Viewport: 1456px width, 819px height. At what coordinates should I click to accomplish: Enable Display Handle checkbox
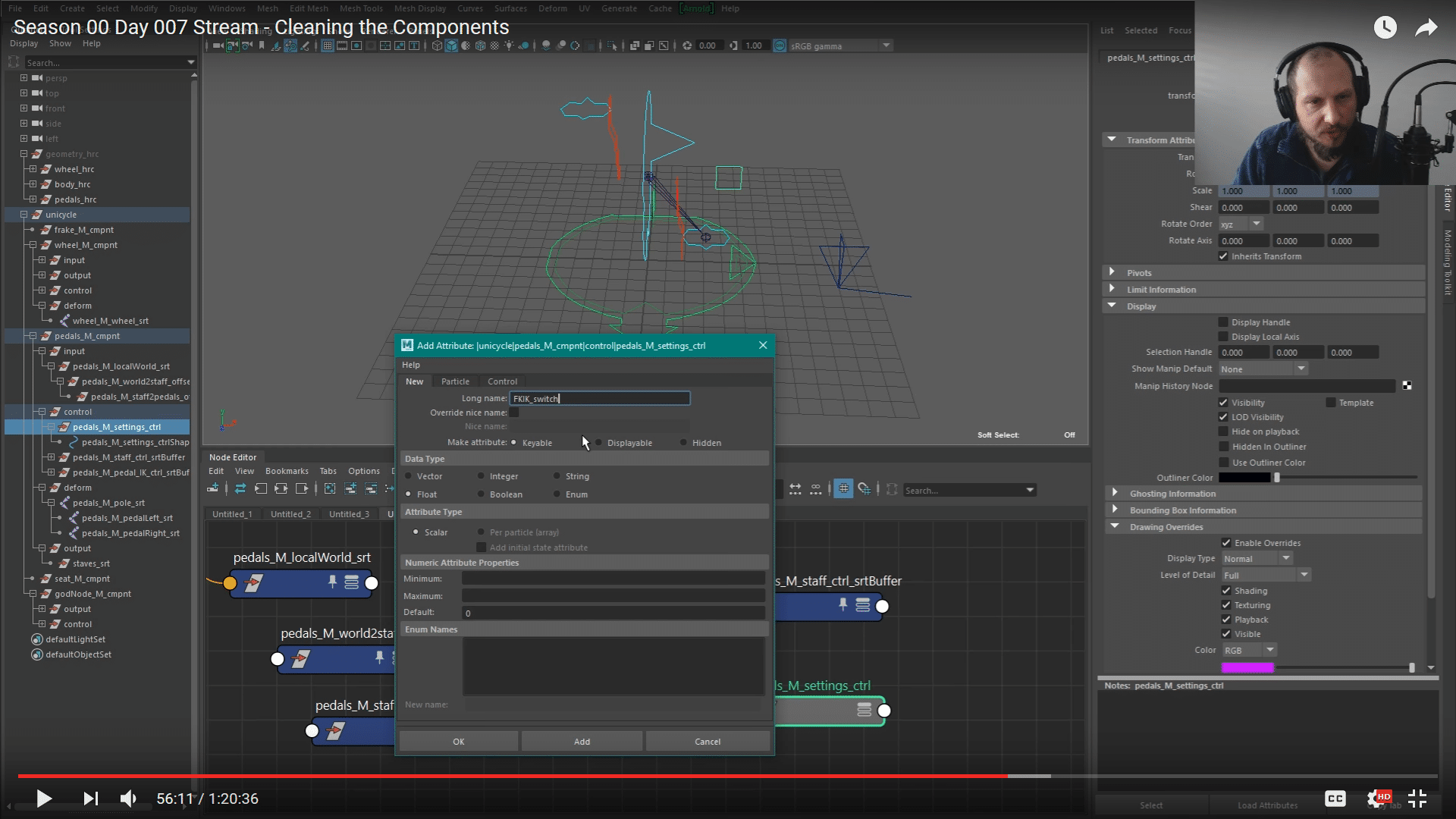1223,322
